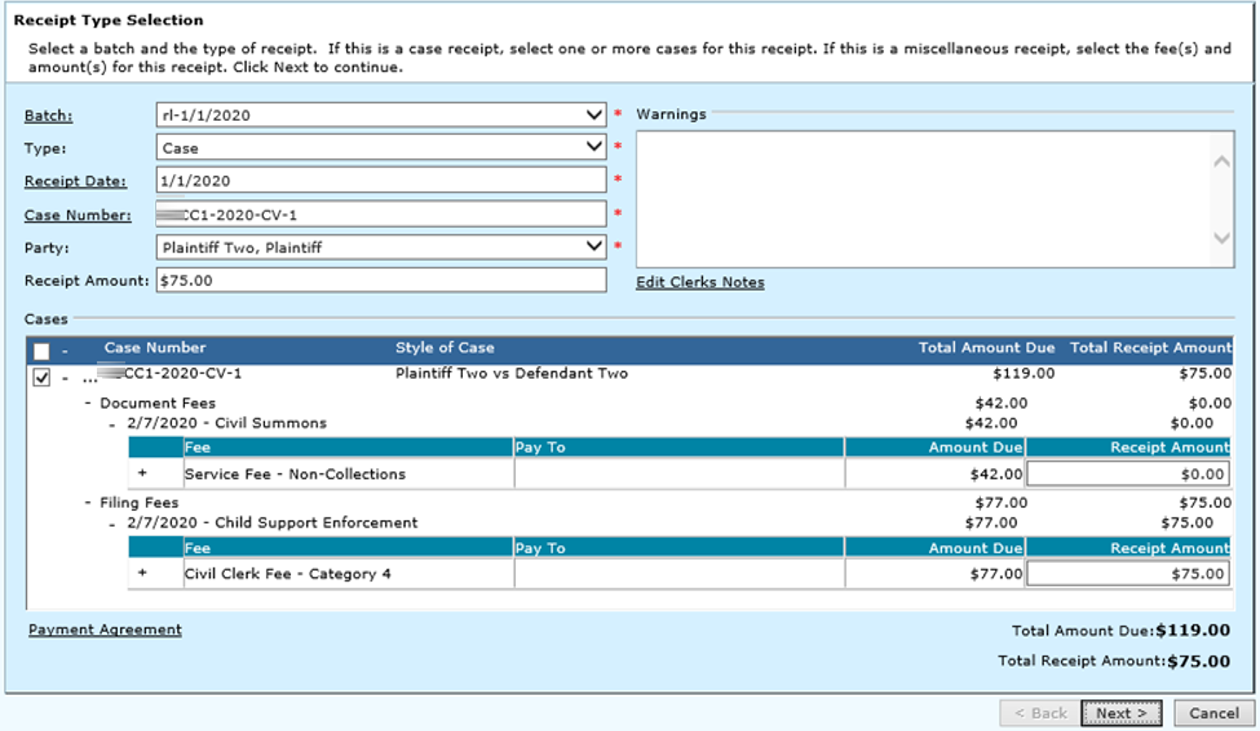The image size is (1260, 731).
Task: Click the Receipt Date link
Action: point(75,181)
